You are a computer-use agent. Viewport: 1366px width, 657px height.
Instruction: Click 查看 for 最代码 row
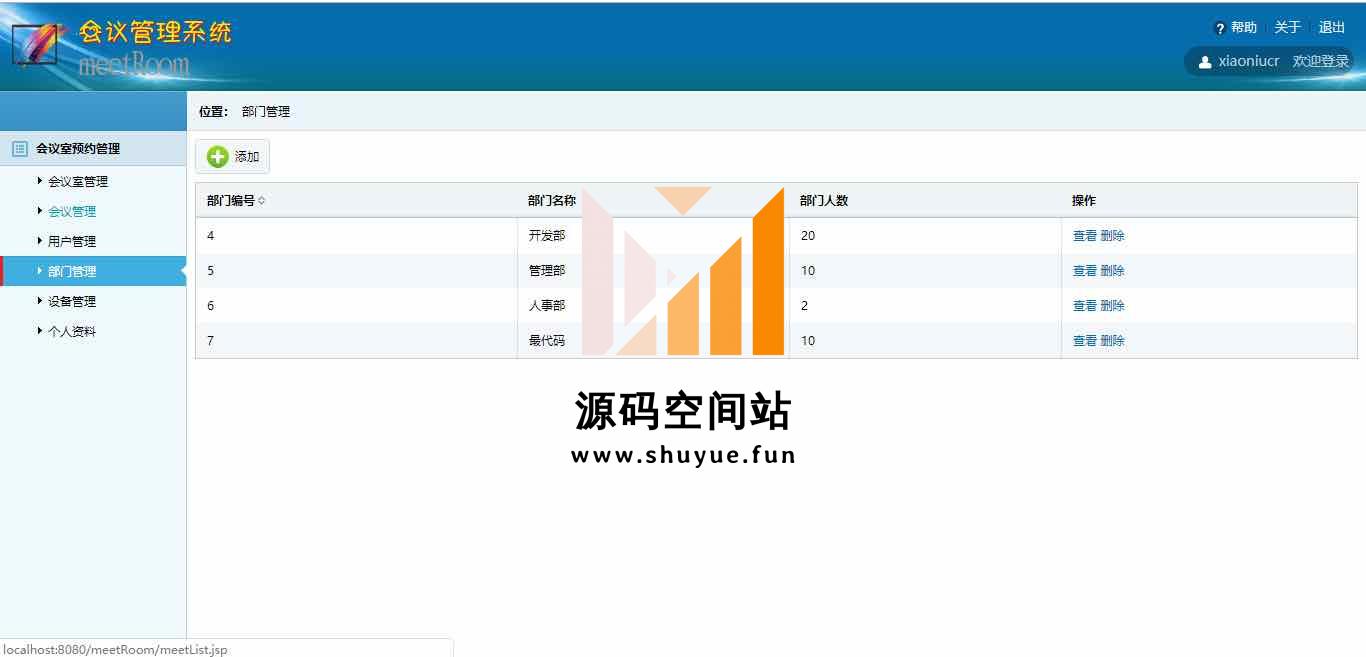1085,341
